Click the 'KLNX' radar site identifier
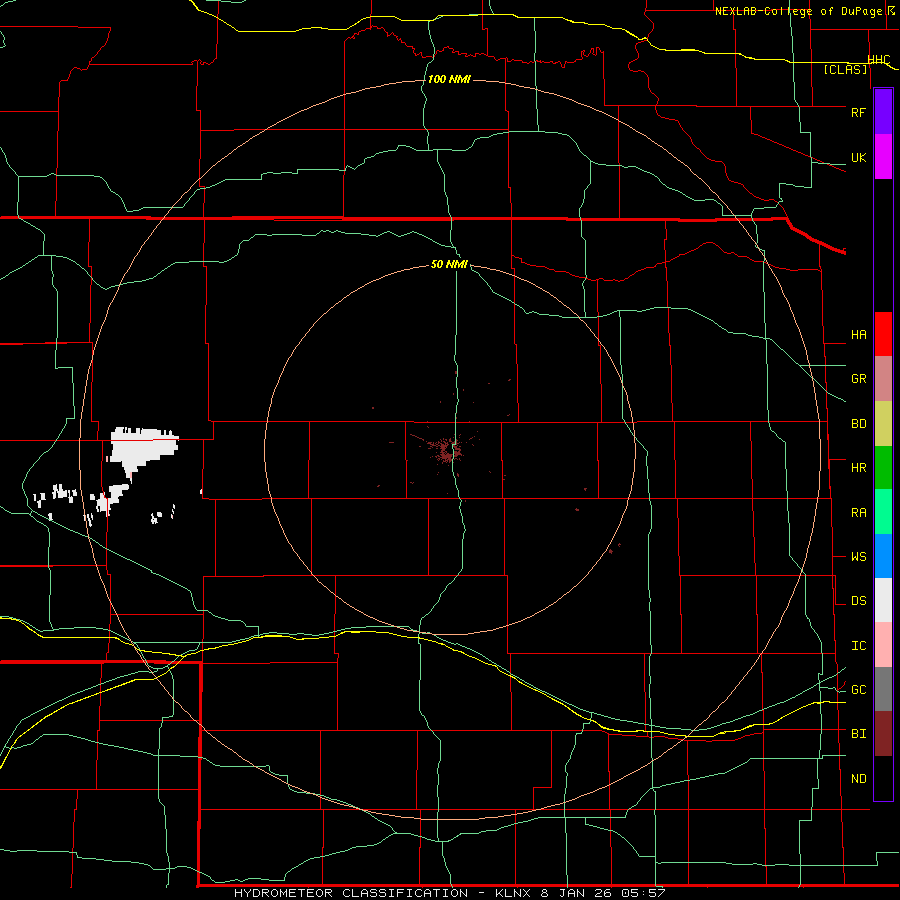Viewport: 900px width, 900px height. pyautogui.click(x=514, y=893)
